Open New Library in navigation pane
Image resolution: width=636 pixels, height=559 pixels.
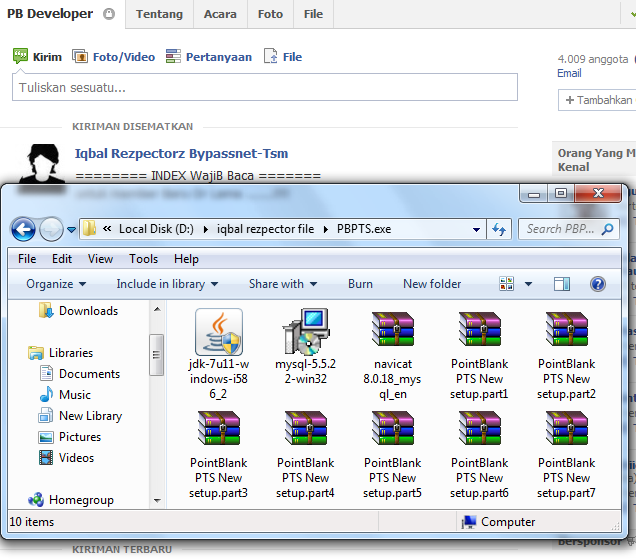tap(80, 416)
